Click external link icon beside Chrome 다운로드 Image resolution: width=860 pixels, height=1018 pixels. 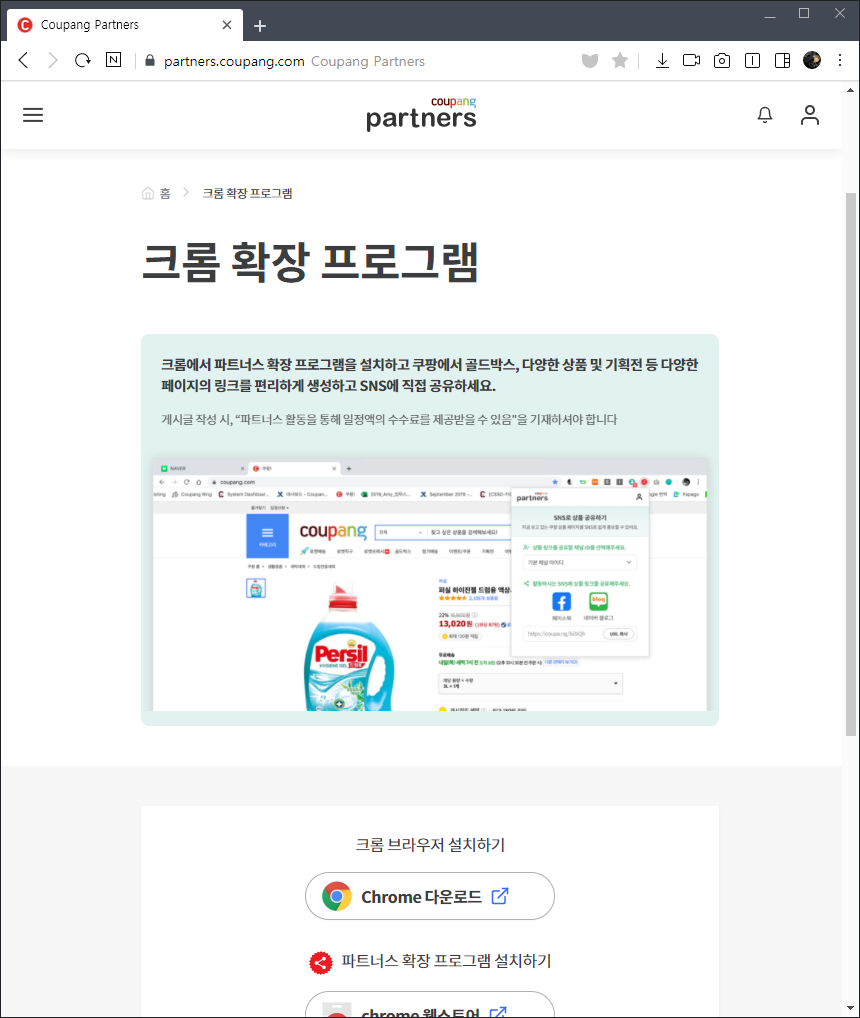[x=500, y=895]
